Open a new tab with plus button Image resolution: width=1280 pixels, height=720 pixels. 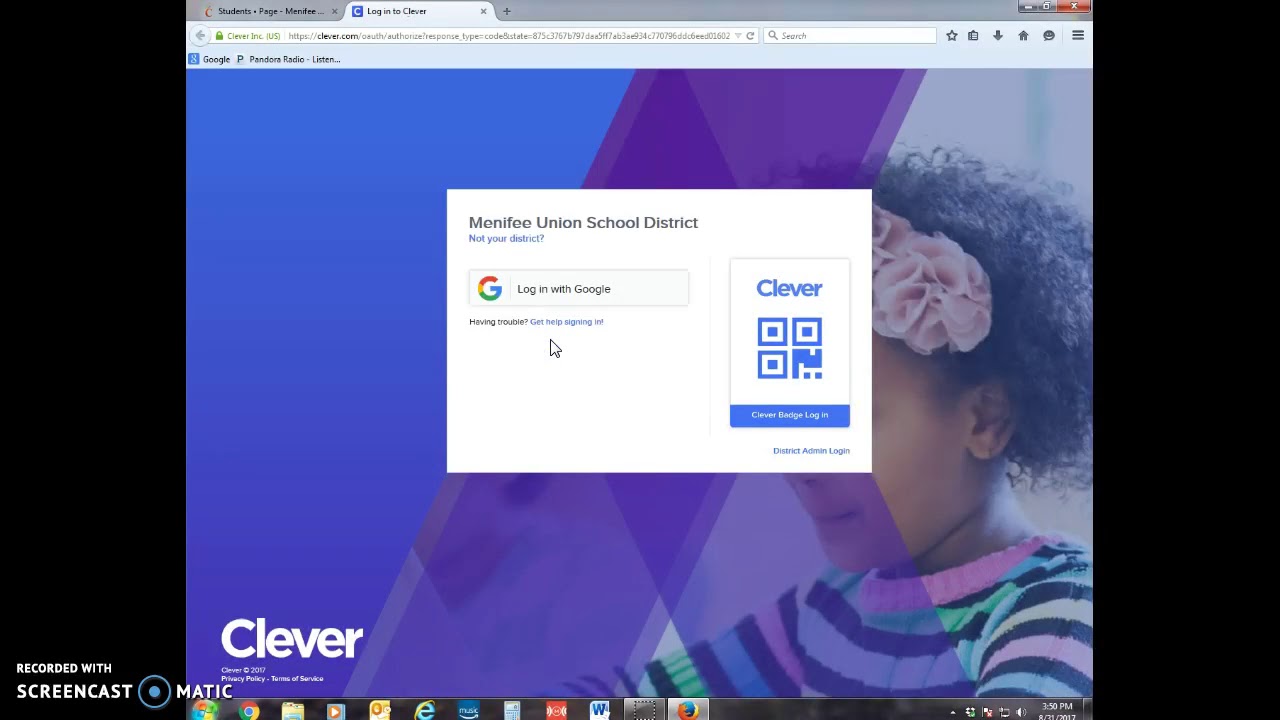pyautogui.click(x=507, y=11)
